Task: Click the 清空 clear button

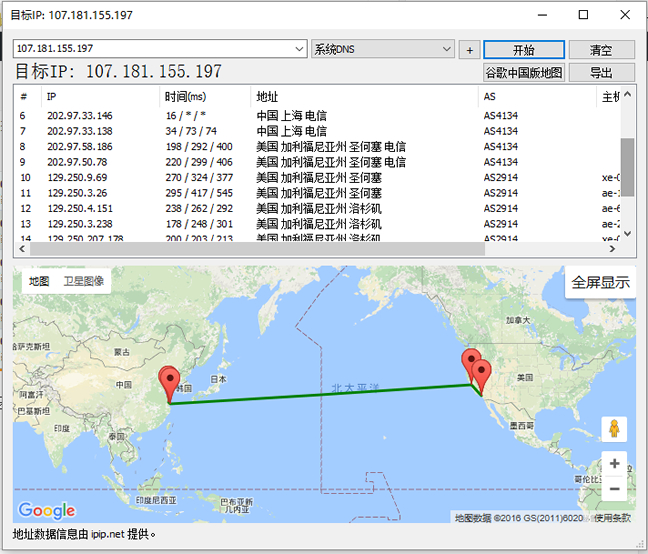Action: (601, 50)
